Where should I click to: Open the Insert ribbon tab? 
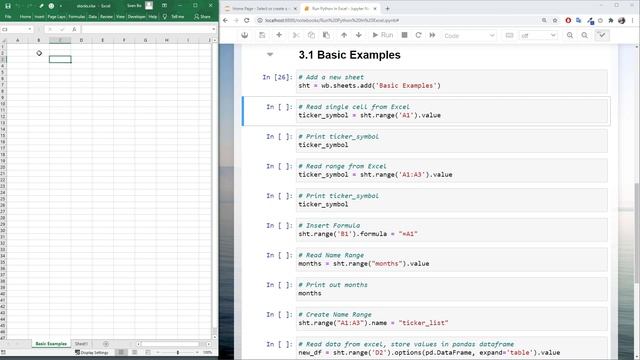(x=39, y=17)
